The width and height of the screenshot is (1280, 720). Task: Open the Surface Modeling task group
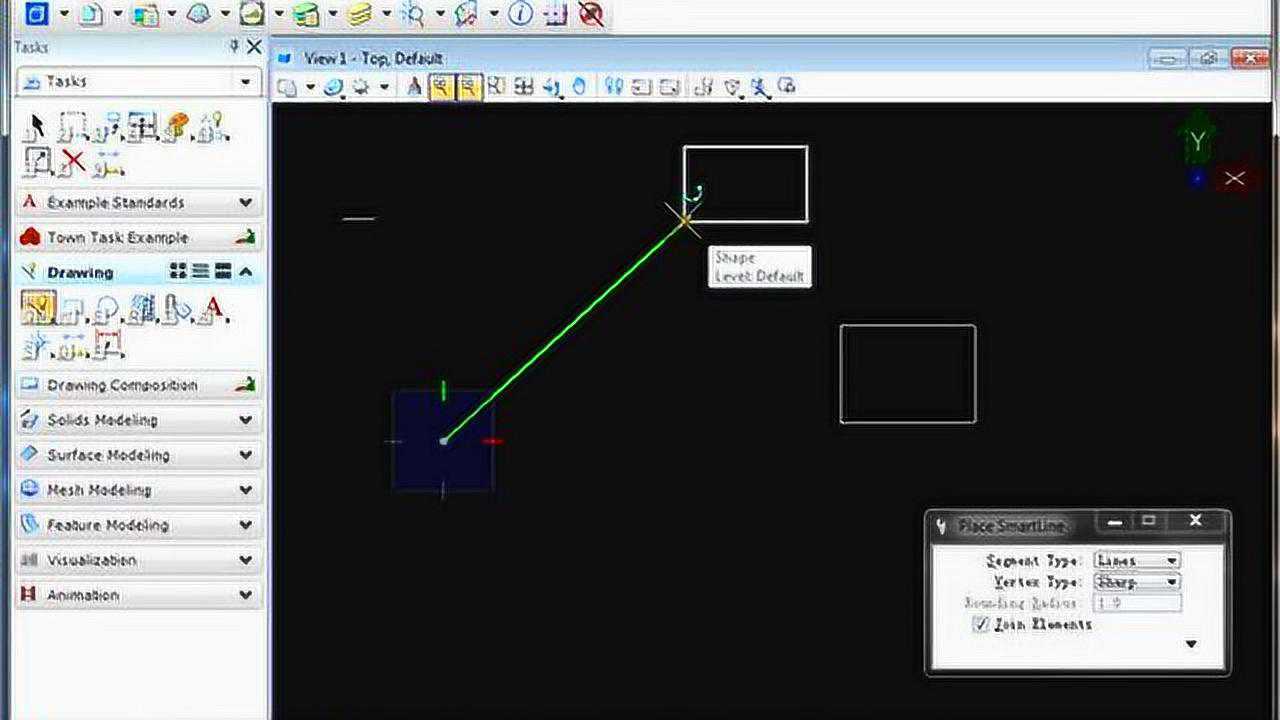tap(139, 455)
